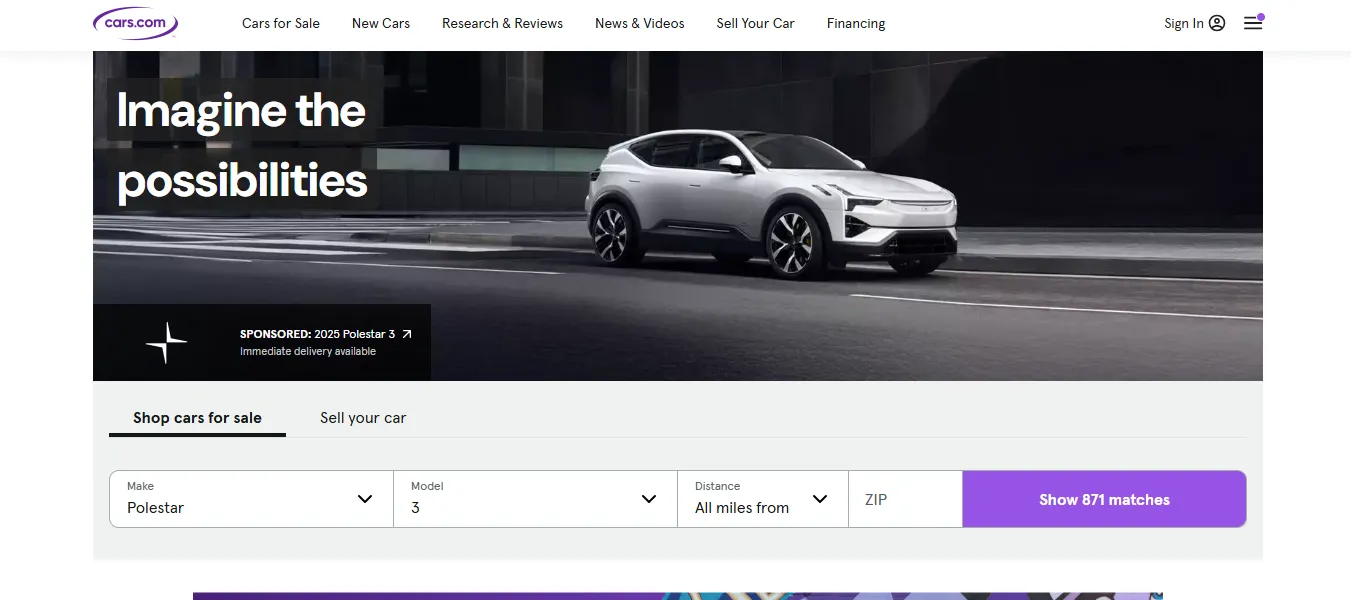Click the cars.com logo

[135, 22]
